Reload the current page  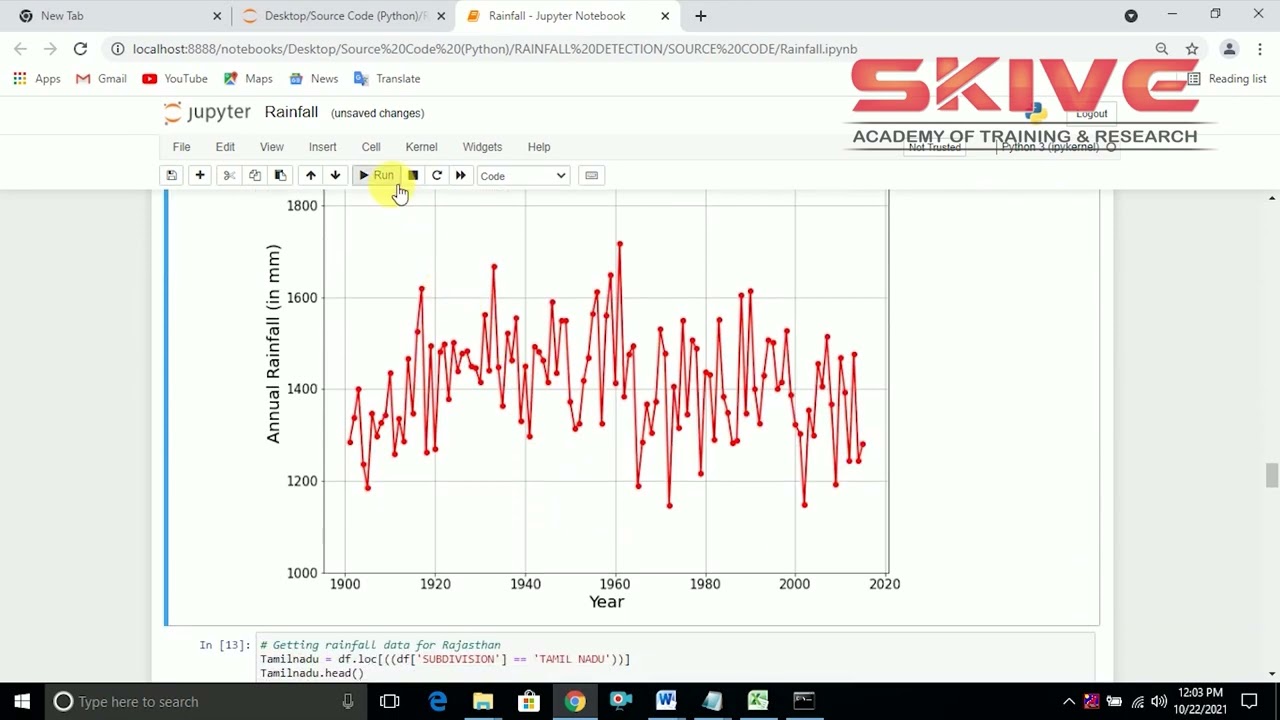(80, 49)
